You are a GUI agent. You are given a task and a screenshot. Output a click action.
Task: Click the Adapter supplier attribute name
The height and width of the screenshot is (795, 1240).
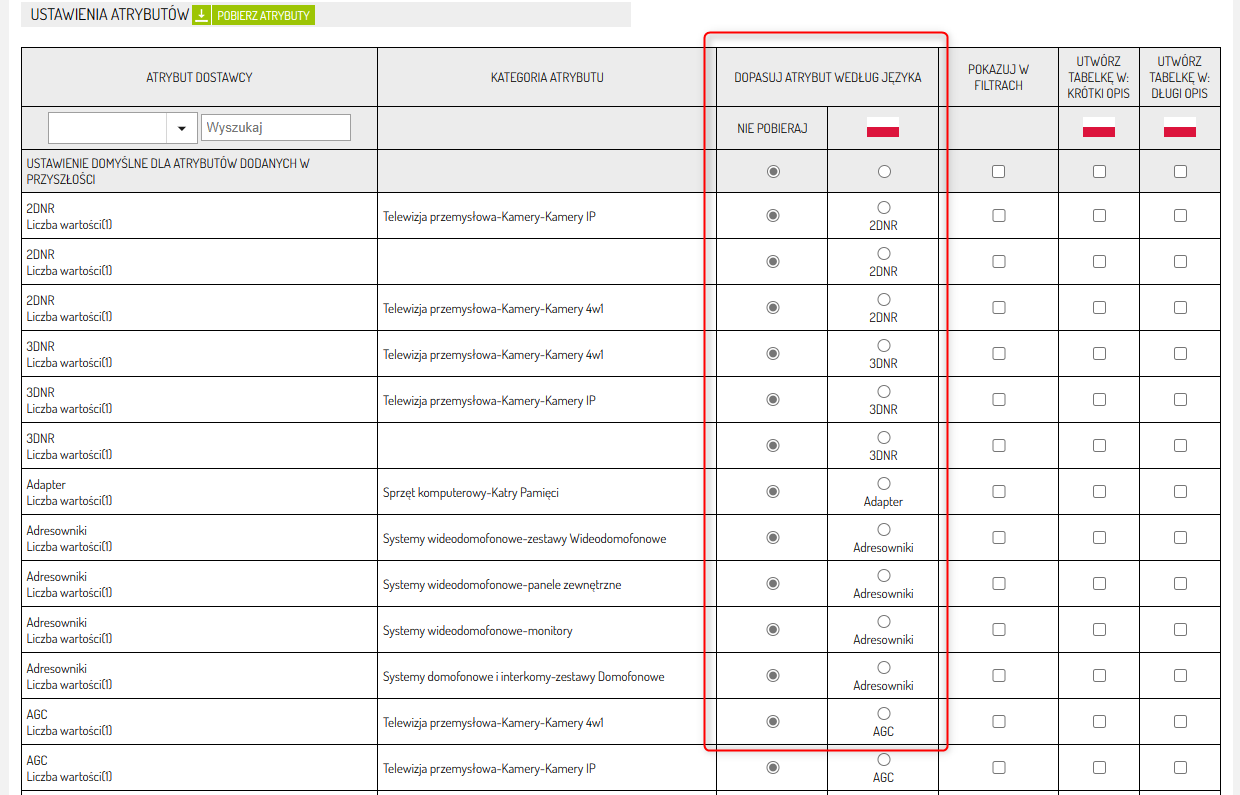point(46,485)
